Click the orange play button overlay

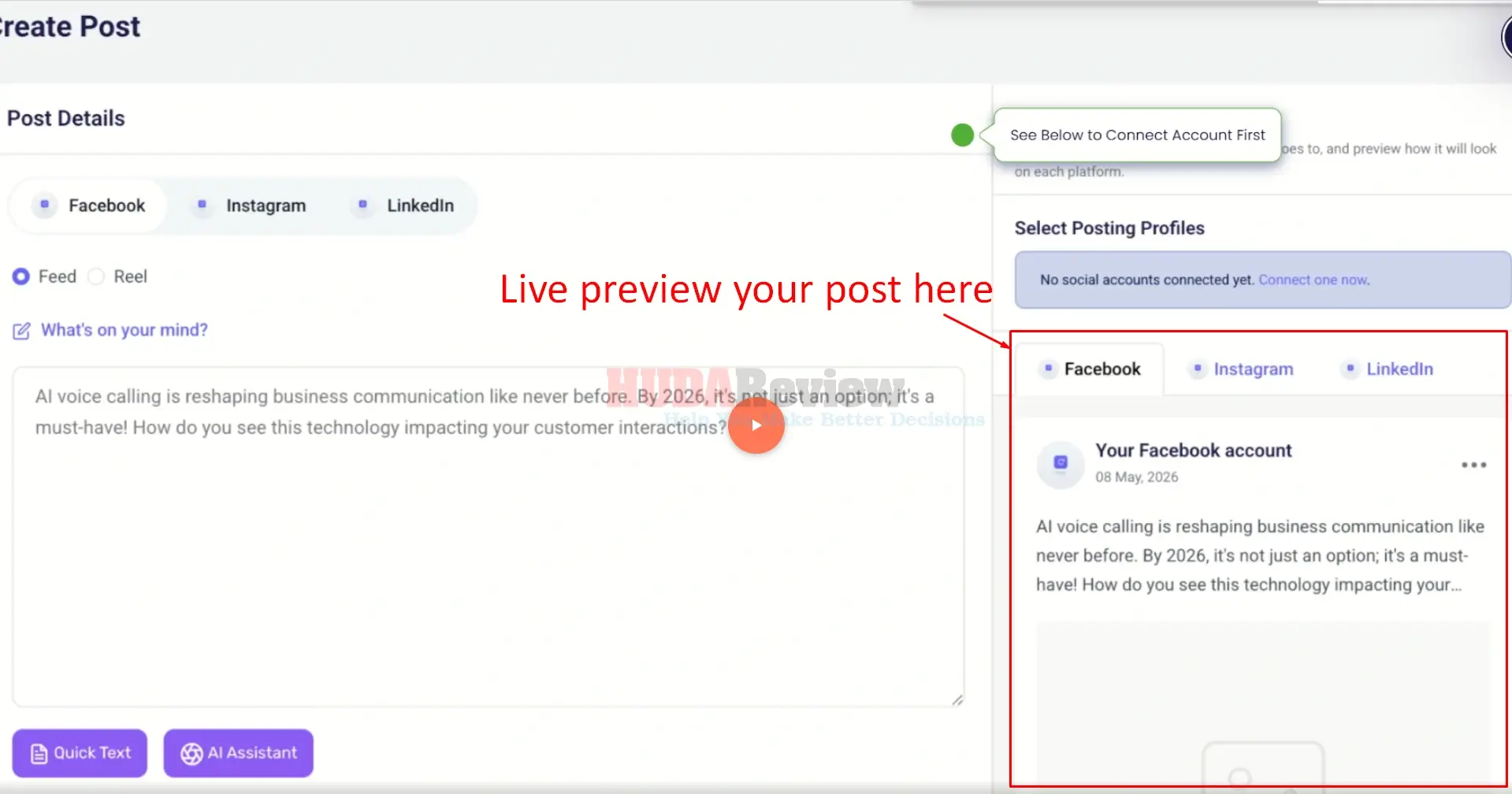tap(756, 425)
